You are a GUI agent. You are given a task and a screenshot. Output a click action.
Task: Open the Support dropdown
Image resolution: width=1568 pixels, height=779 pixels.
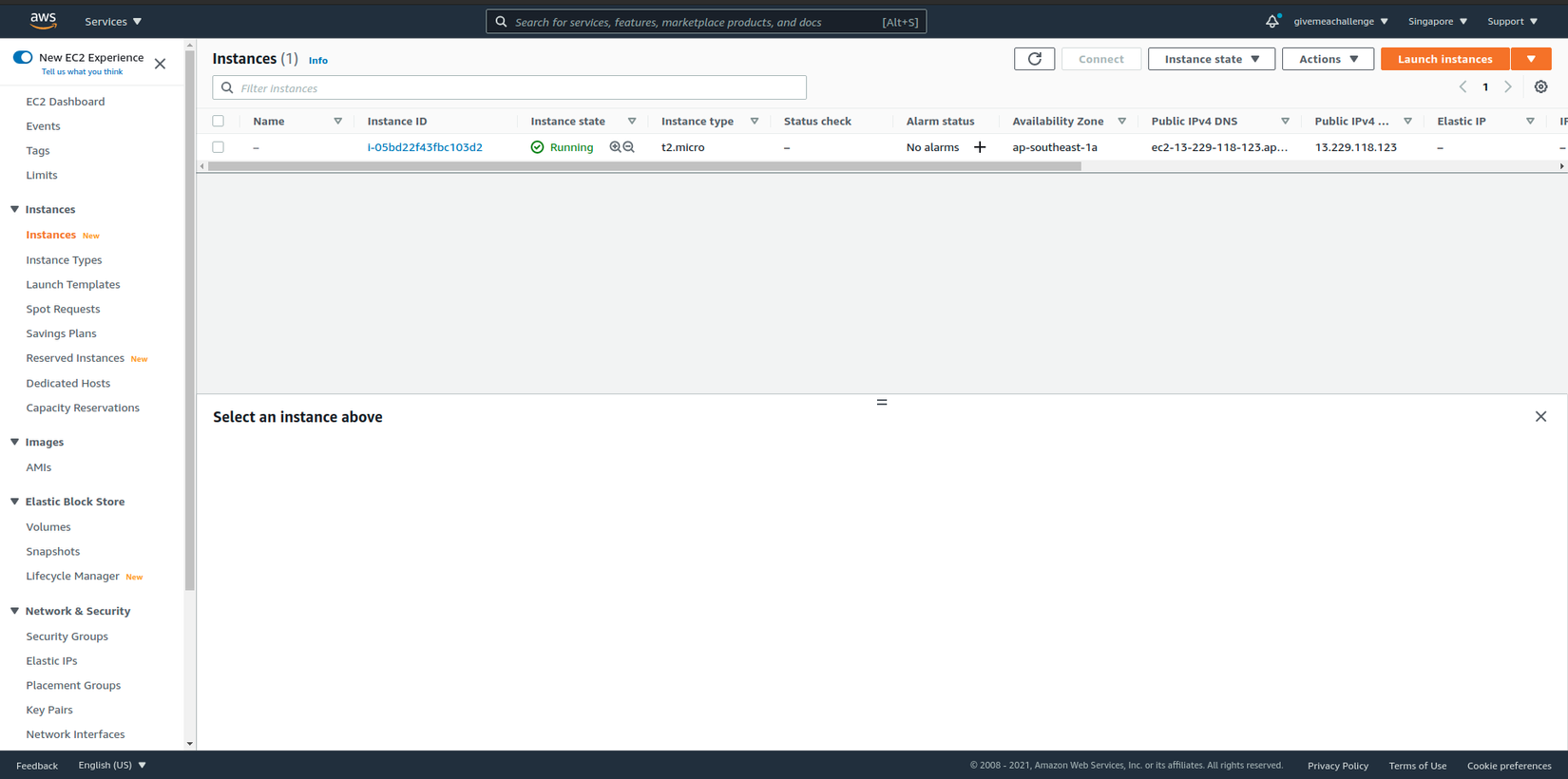[1512, 21]
